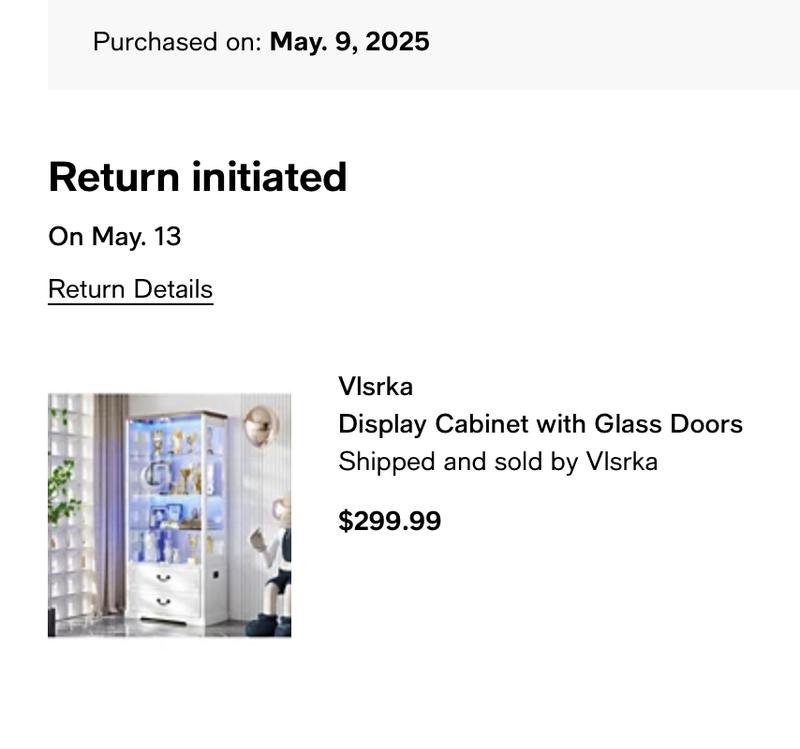
Task: Click the Shipped and sold by line
Action: click(x=498, y=462)
